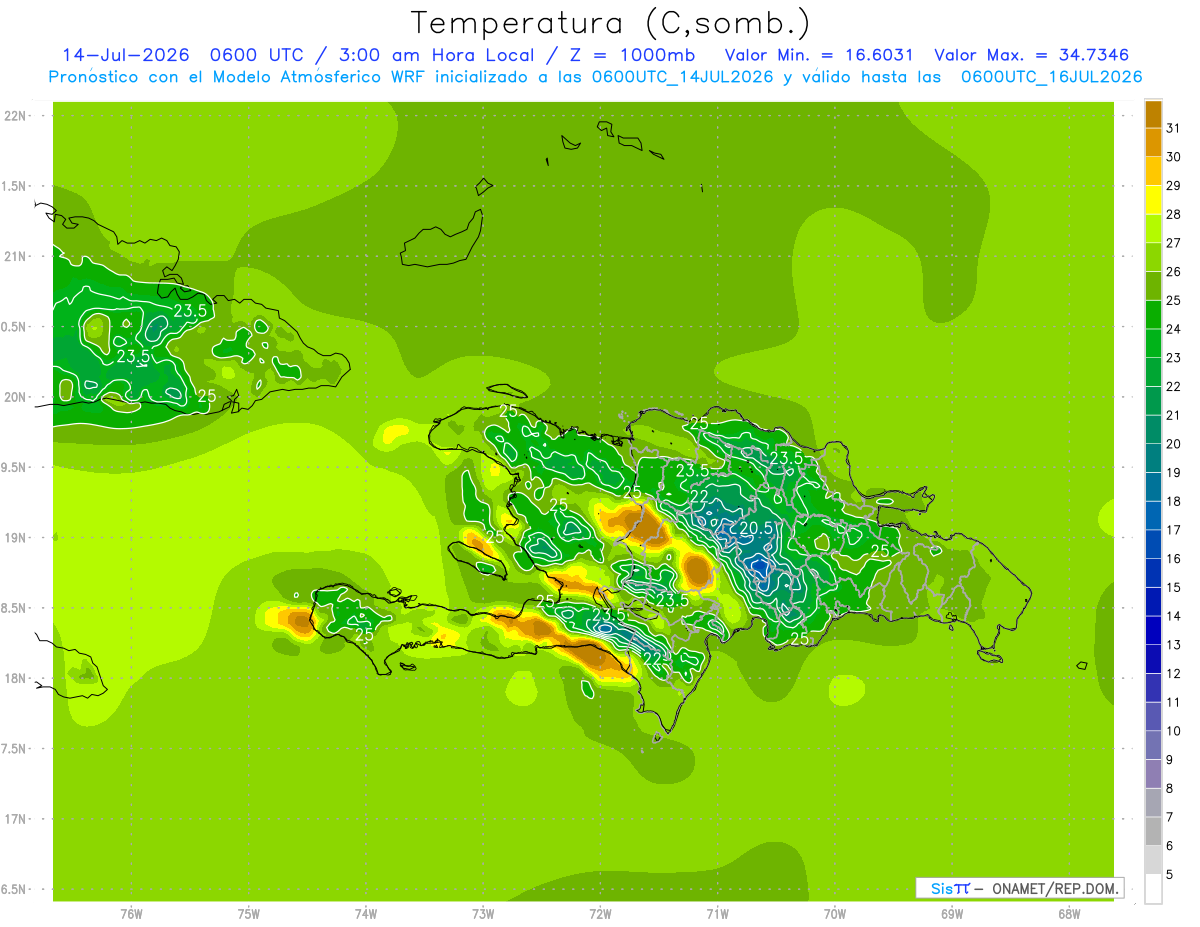Select the '14-Jul-2026' forecast date text
This screenshot has width=1200, height=927.
[128, 55]
